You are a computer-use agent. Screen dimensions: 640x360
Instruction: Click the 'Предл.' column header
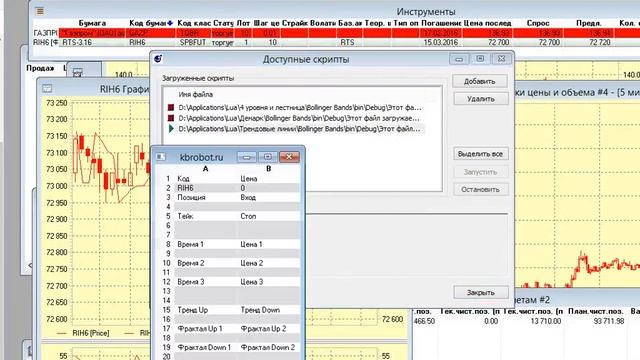(x=589, y=23)
